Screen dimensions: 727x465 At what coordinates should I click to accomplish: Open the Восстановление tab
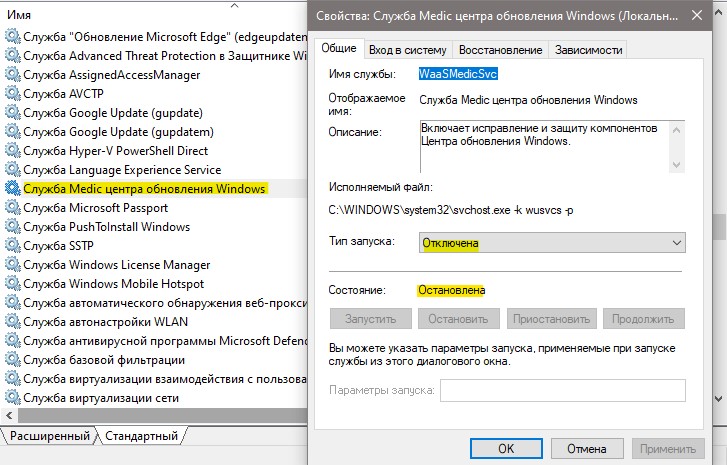click(500, 50)
